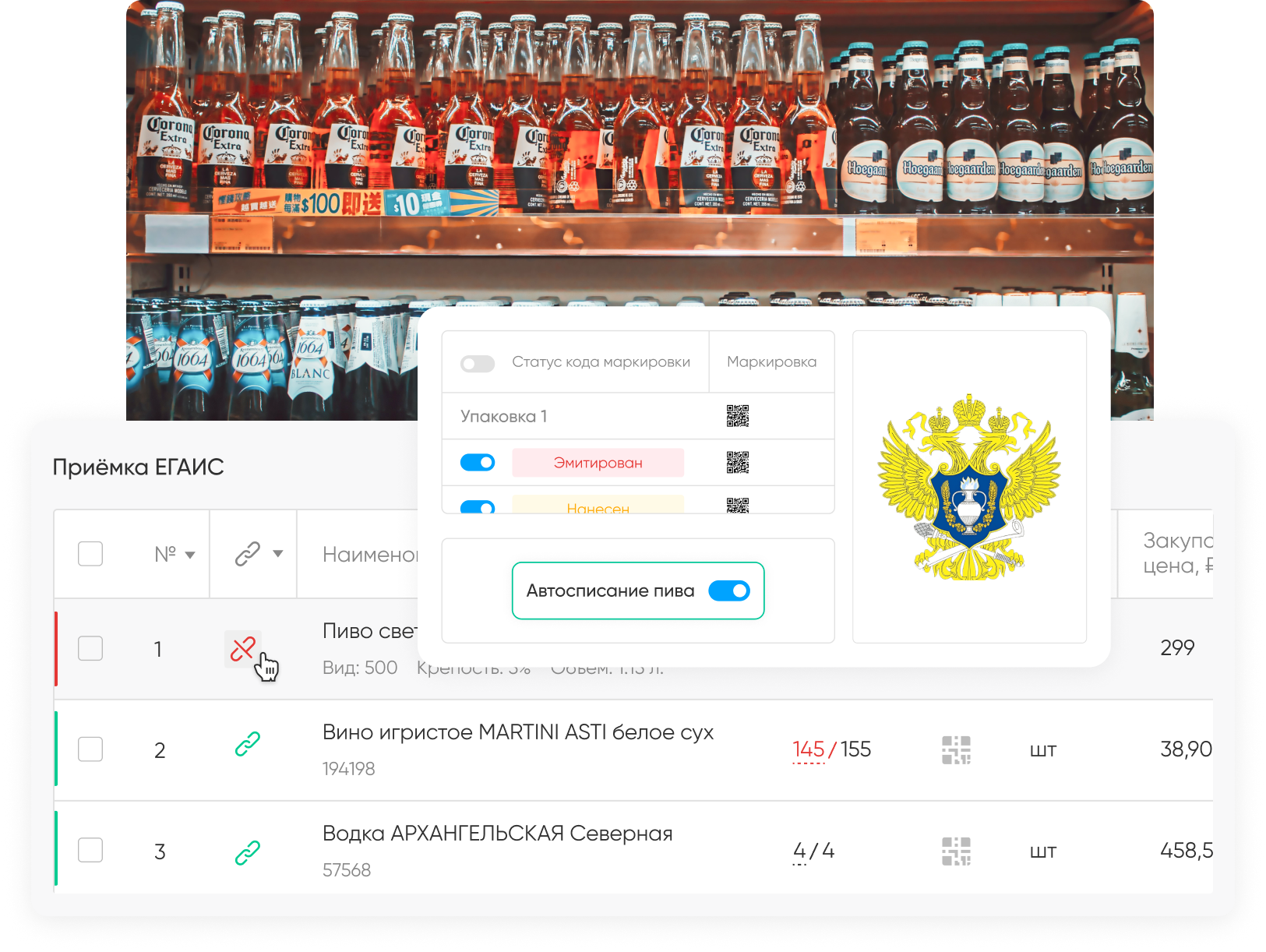
Task: Click the quantity 4 / 4
Action: [x=813, y=851]
